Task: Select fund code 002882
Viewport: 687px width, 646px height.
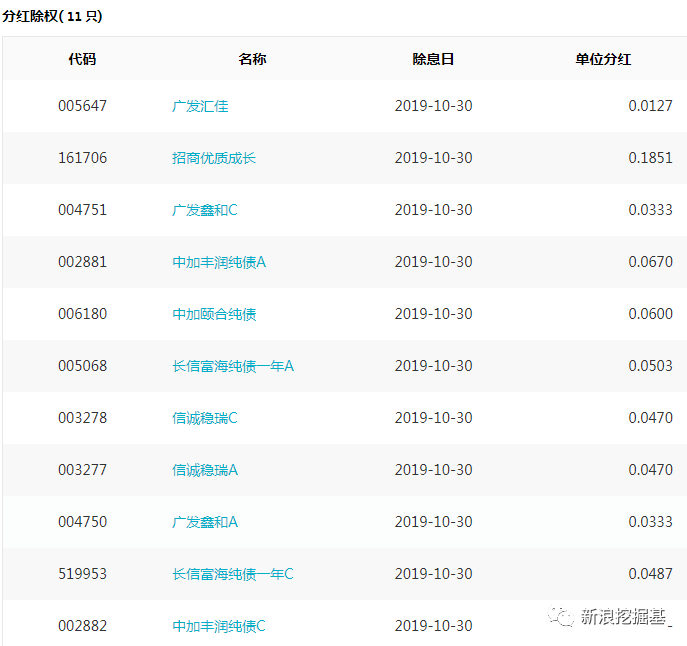Action: [x=82, y=626]
